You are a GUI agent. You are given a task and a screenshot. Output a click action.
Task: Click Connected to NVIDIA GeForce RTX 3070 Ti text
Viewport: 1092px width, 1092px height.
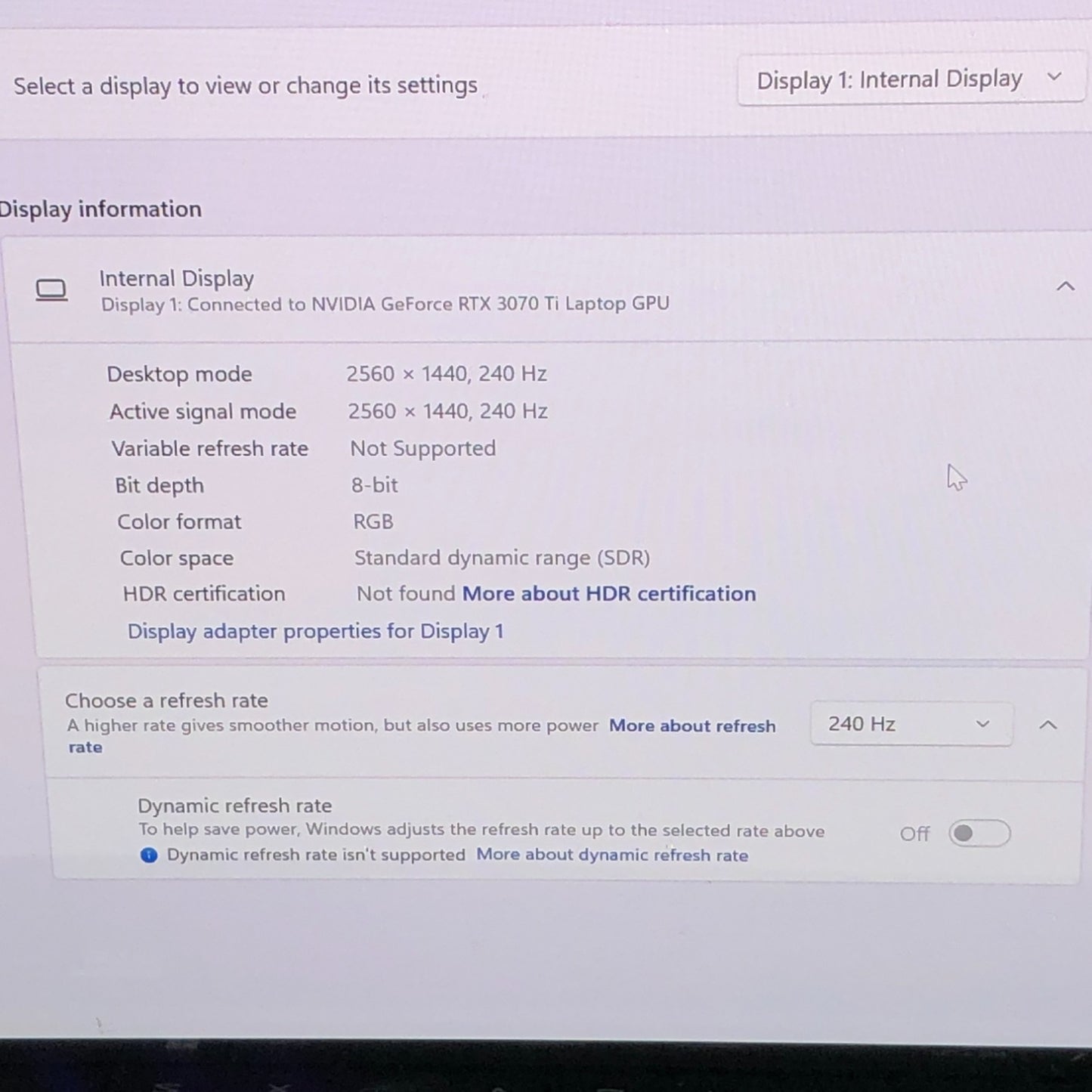click(x=428, y=304)
